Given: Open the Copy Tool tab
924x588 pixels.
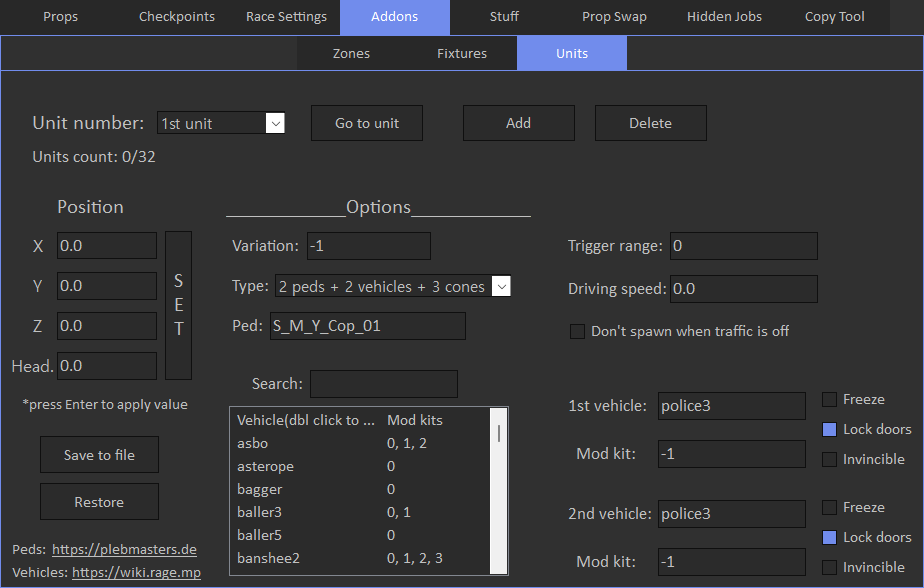Looking at the screenshot, I should pyautogui.click(x=834, y=17).
